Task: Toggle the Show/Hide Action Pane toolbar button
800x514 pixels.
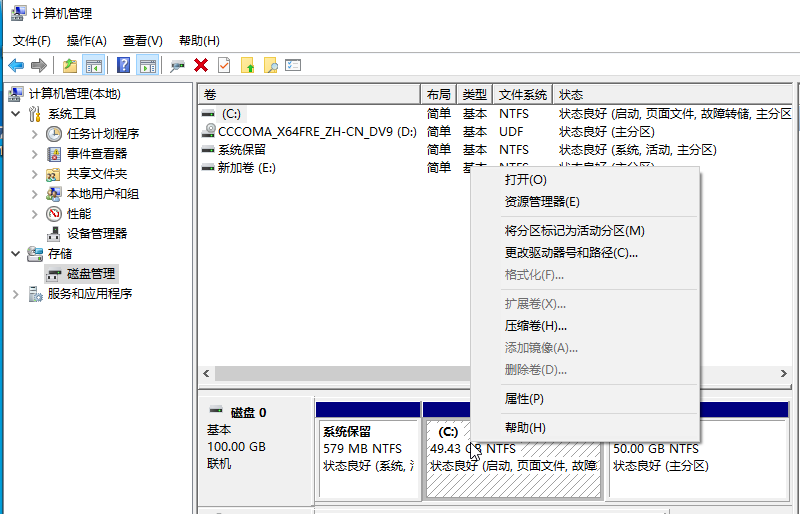Action: 147,65
